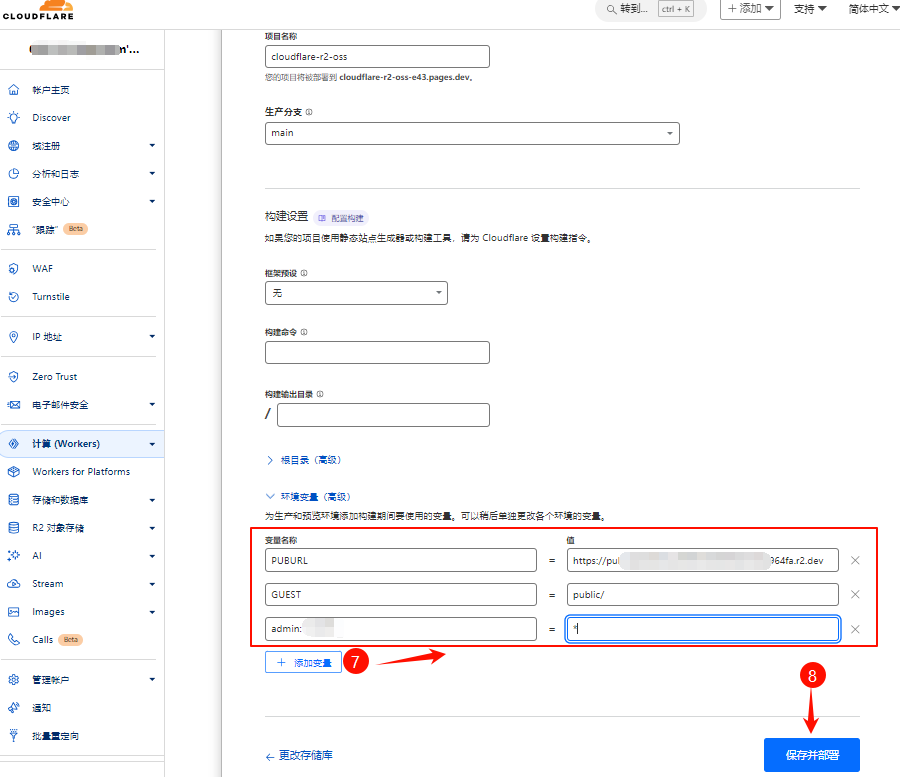Remove the PUBURL variable row
Image resolution: width=900 pixels, height=777 pixels.
[x=855, y=560]
